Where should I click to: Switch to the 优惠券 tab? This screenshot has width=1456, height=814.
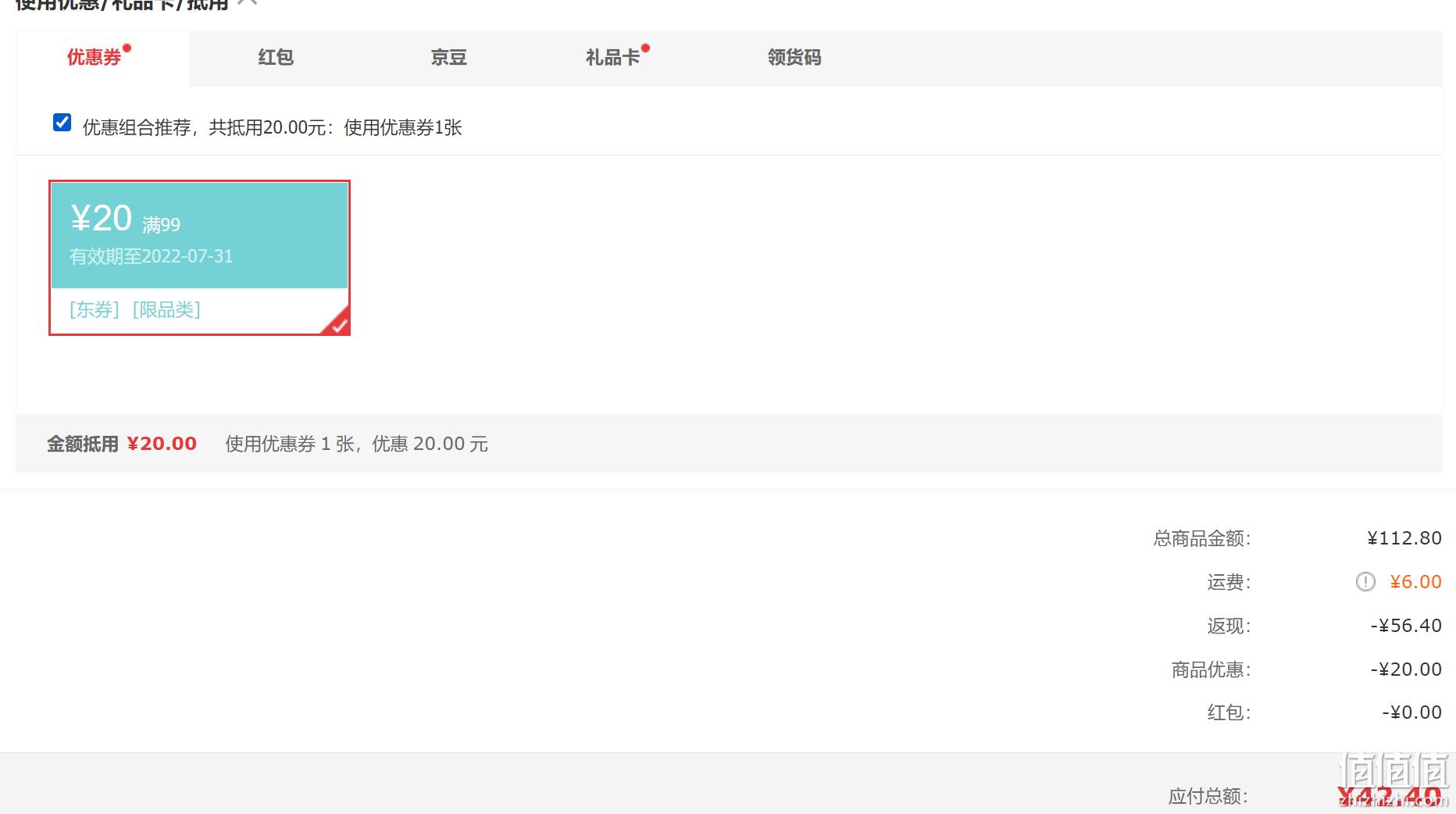coord(102,58)
